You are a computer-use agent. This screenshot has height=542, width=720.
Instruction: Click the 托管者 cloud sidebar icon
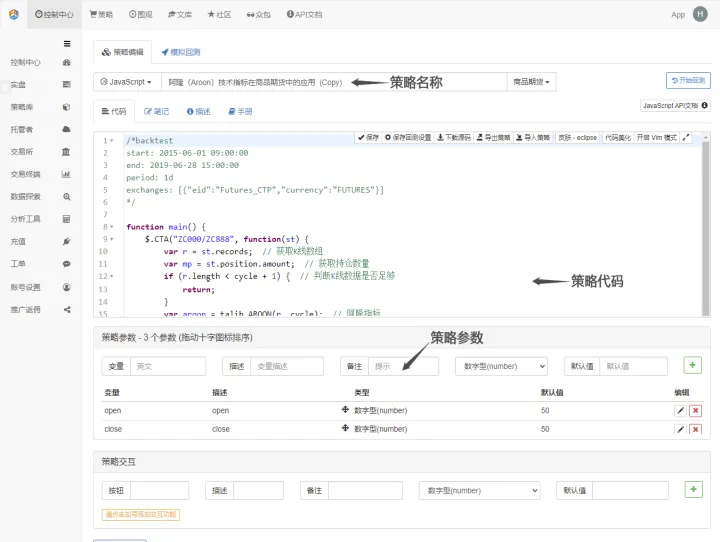click(x=67, y=129)
